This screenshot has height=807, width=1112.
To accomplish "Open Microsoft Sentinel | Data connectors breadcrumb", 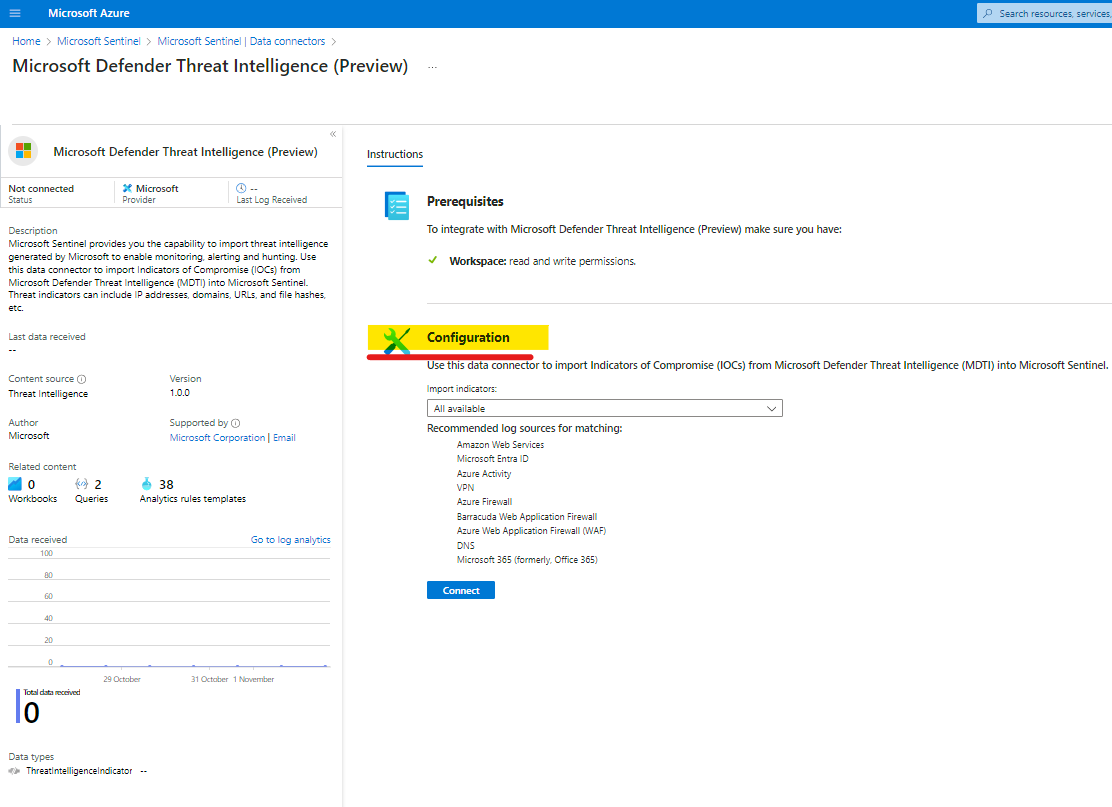I will (x=241, y=41).
